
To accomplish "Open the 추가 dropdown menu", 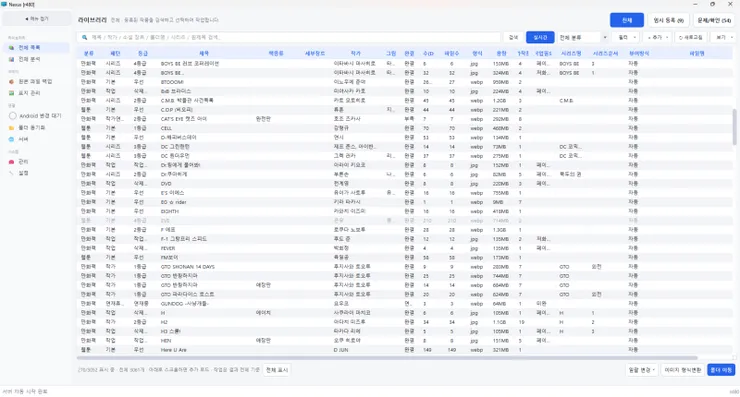I will click(657, 37).
